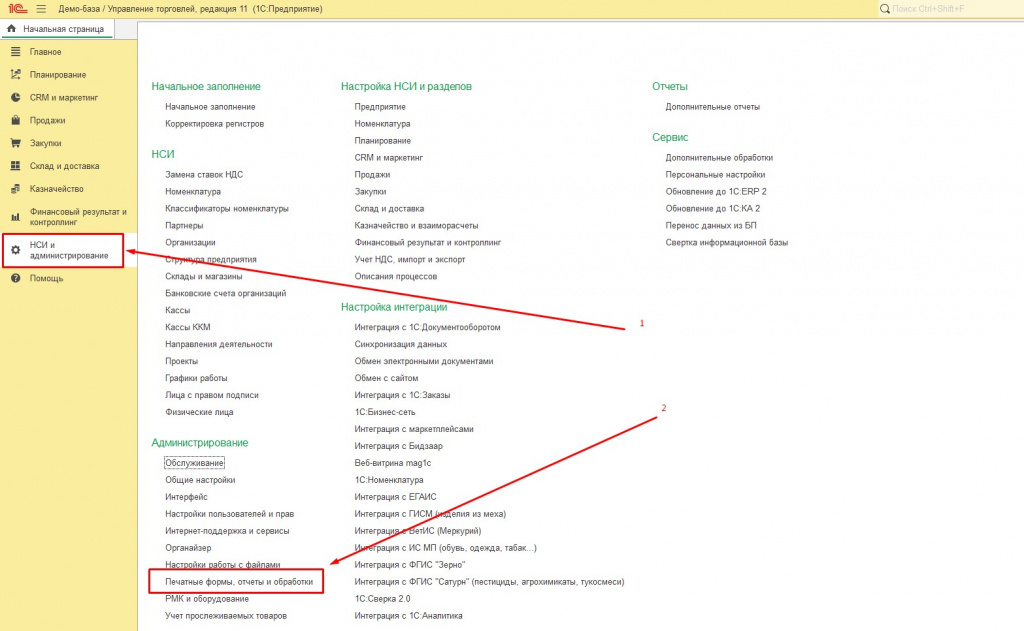
Task: Open the Организации list
Action: click(x=190, y=242)
